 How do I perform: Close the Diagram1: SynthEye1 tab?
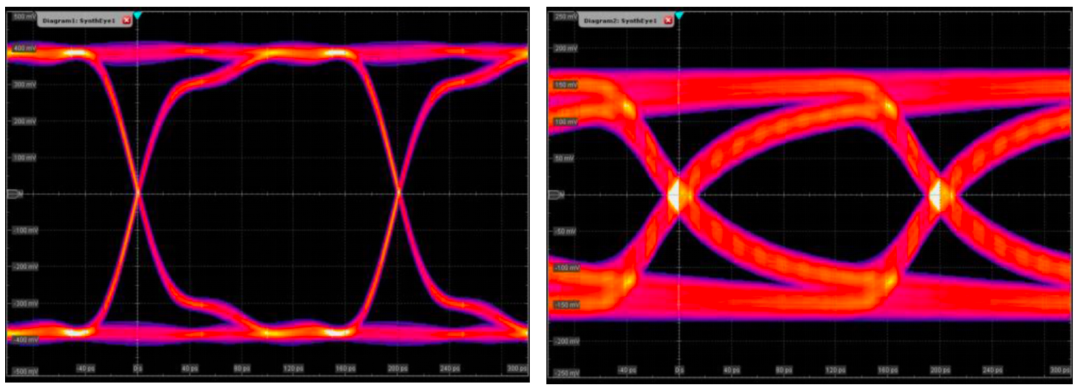coord(126,21)
